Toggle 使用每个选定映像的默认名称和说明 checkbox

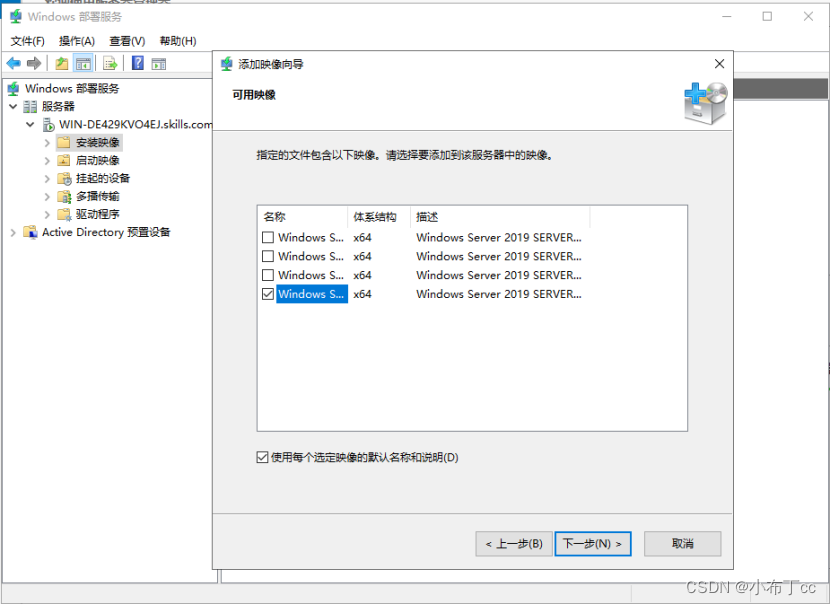262,457
